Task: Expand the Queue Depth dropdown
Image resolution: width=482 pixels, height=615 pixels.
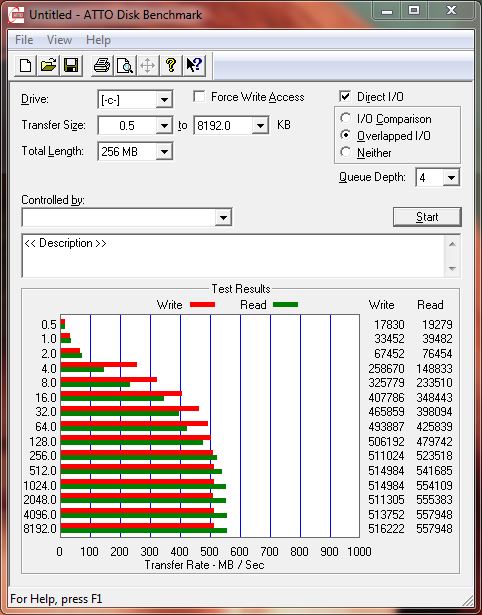Action: pos(451,178)
